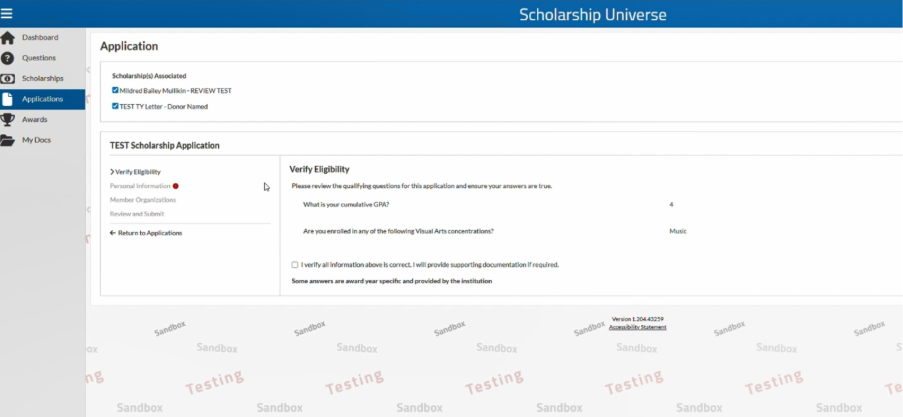This screenshot has height=417, width=903.
Task: Select the Member Organizations step
Action: (143, 200)
